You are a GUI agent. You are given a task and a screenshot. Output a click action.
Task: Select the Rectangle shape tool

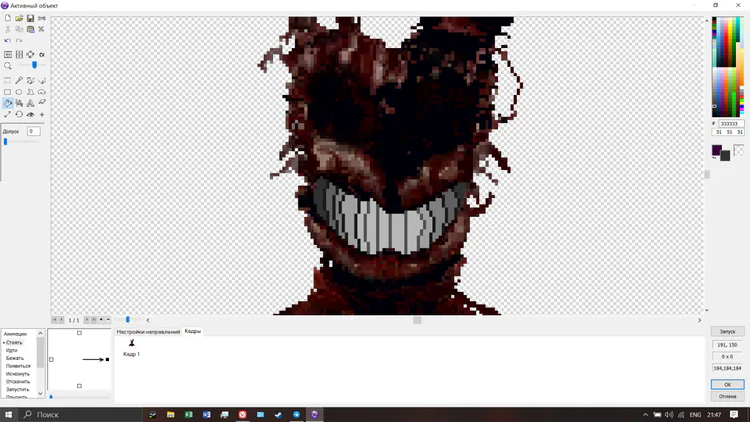pos(8,92)
